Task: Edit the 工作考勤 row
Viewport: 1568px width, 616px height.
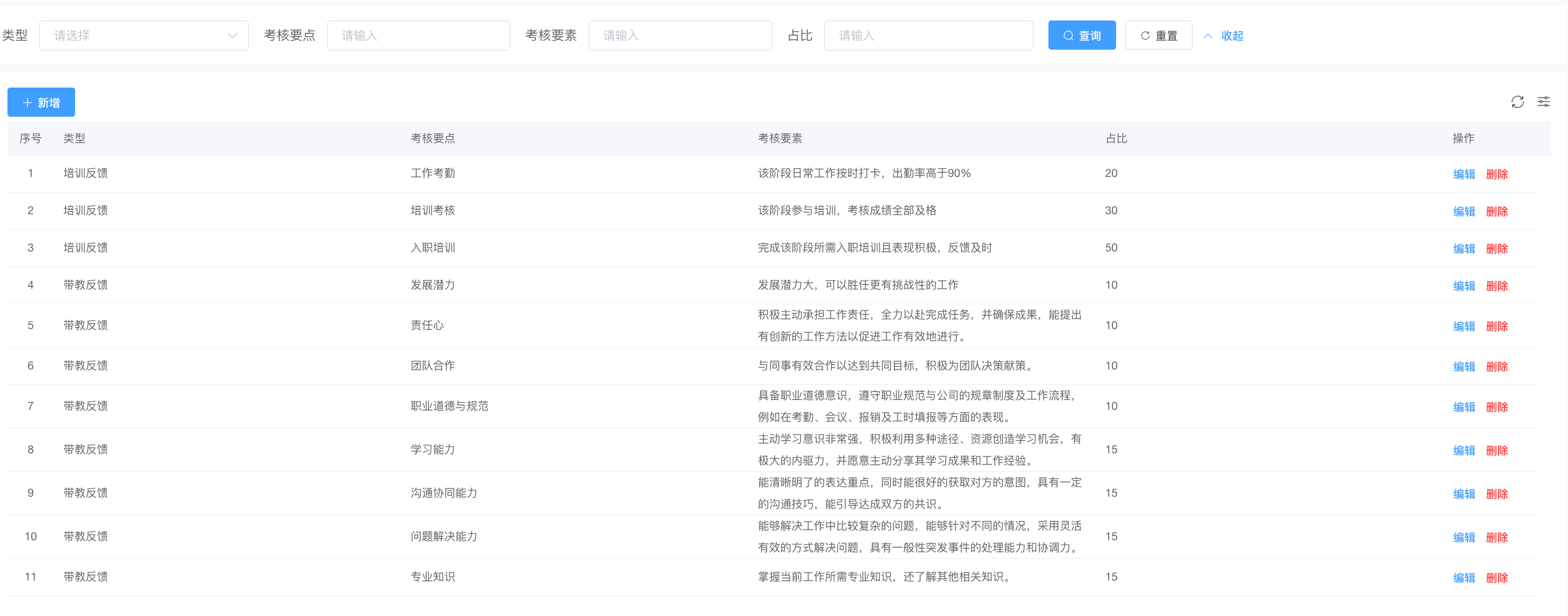Action: pos(1464,174)
